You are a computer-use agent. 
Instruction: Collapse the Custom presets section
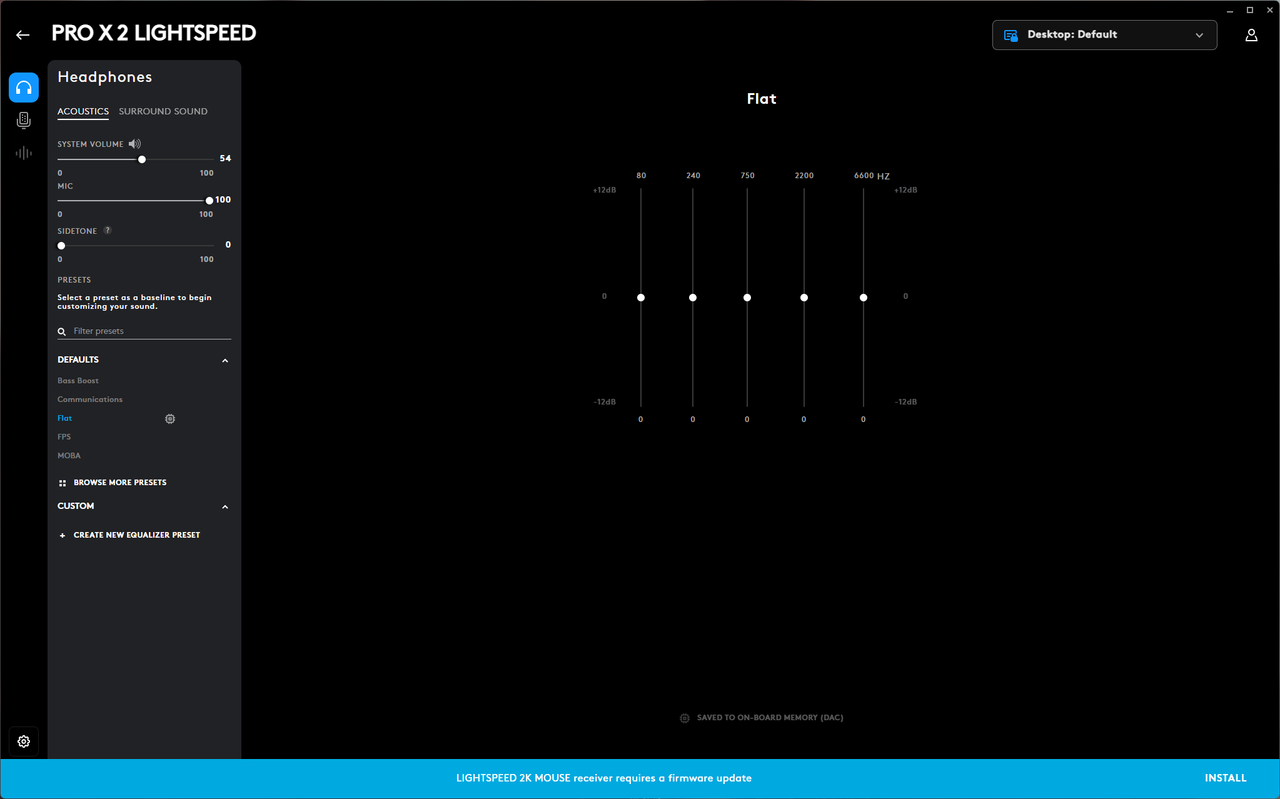225,507
